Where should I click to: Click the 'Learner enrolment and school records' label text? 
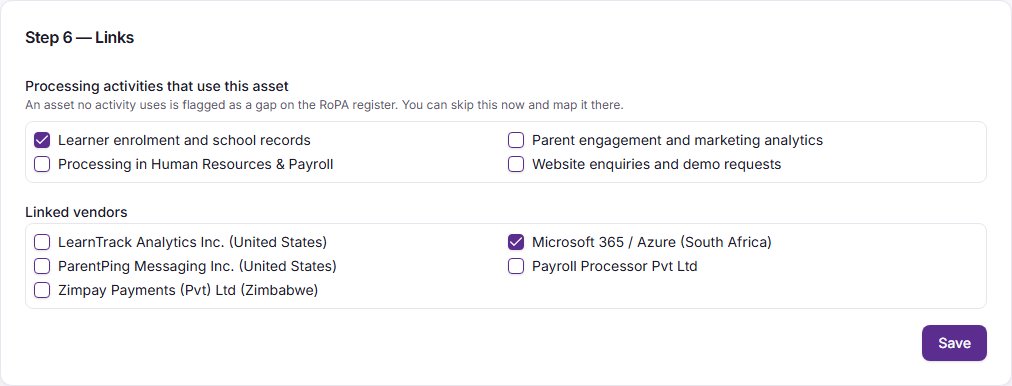[184, 140]
